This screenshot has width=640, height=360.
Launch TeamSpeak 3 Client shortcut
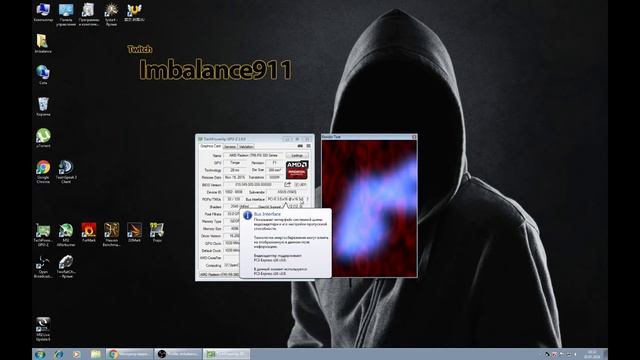pyautogui.click(x=66, y=171)
